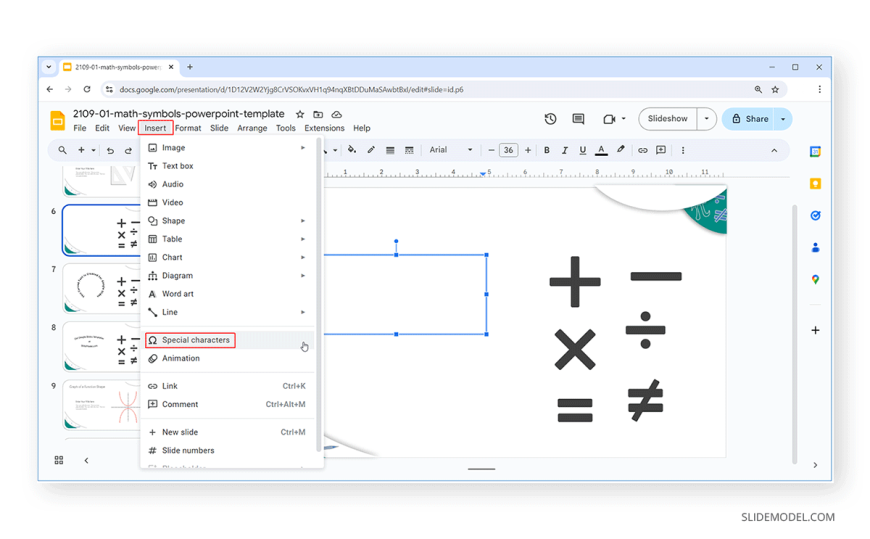Move presentation to folder icon
Screen dimensions: 870x539
(x=318, y=114)
